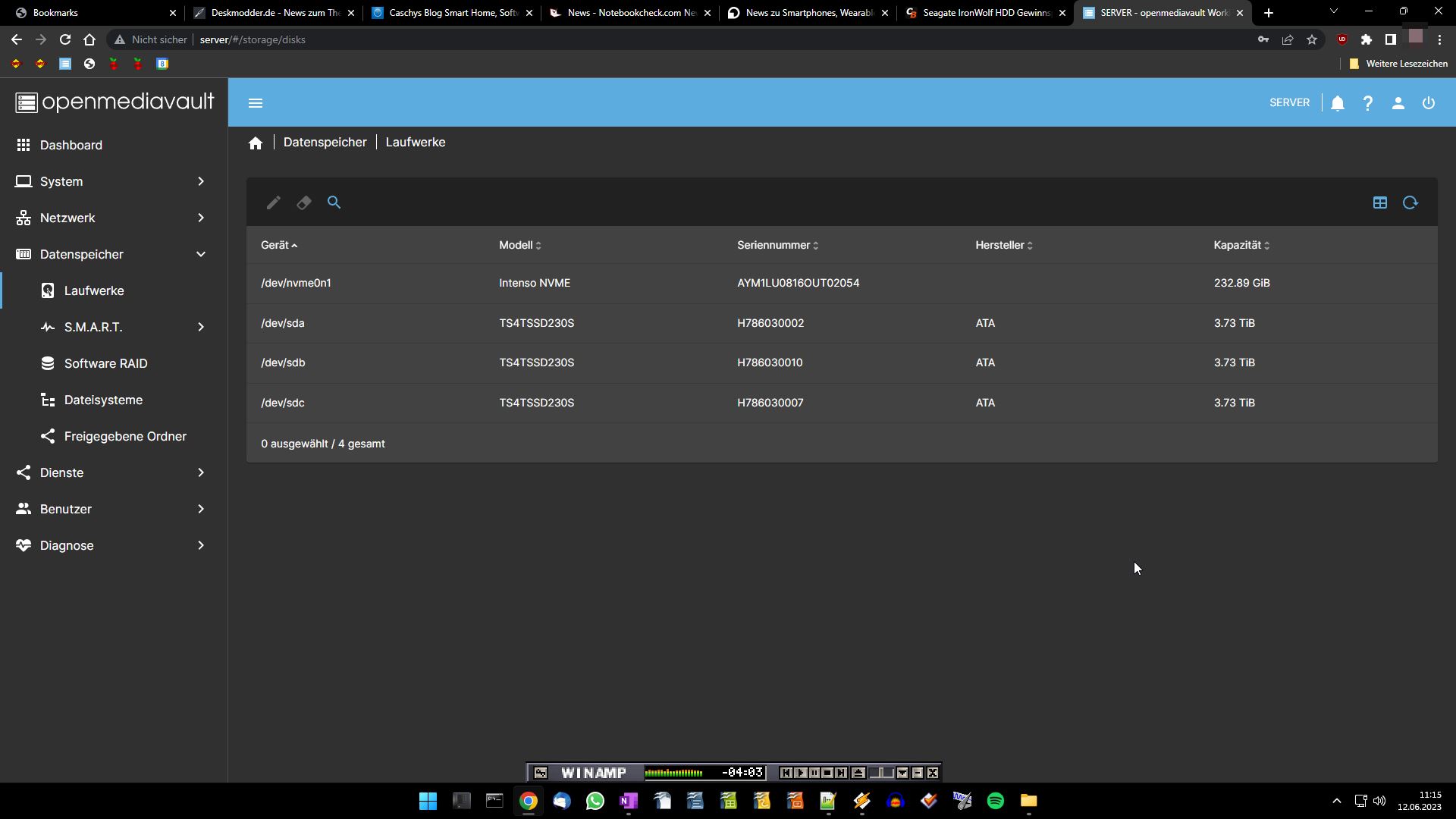Click the pencil edit icon in toolbar
The image size is (1456, 819).
(x=274, y=202)
